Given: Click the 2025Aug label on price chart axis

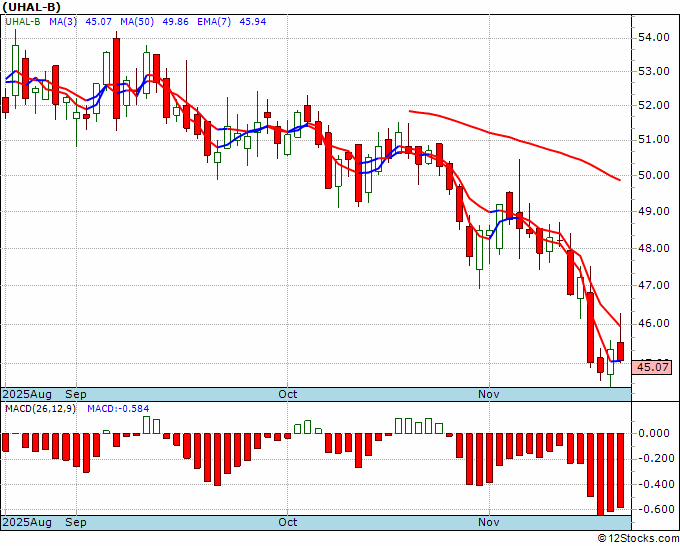Looking at the screenshot, I should coord(27,394).
